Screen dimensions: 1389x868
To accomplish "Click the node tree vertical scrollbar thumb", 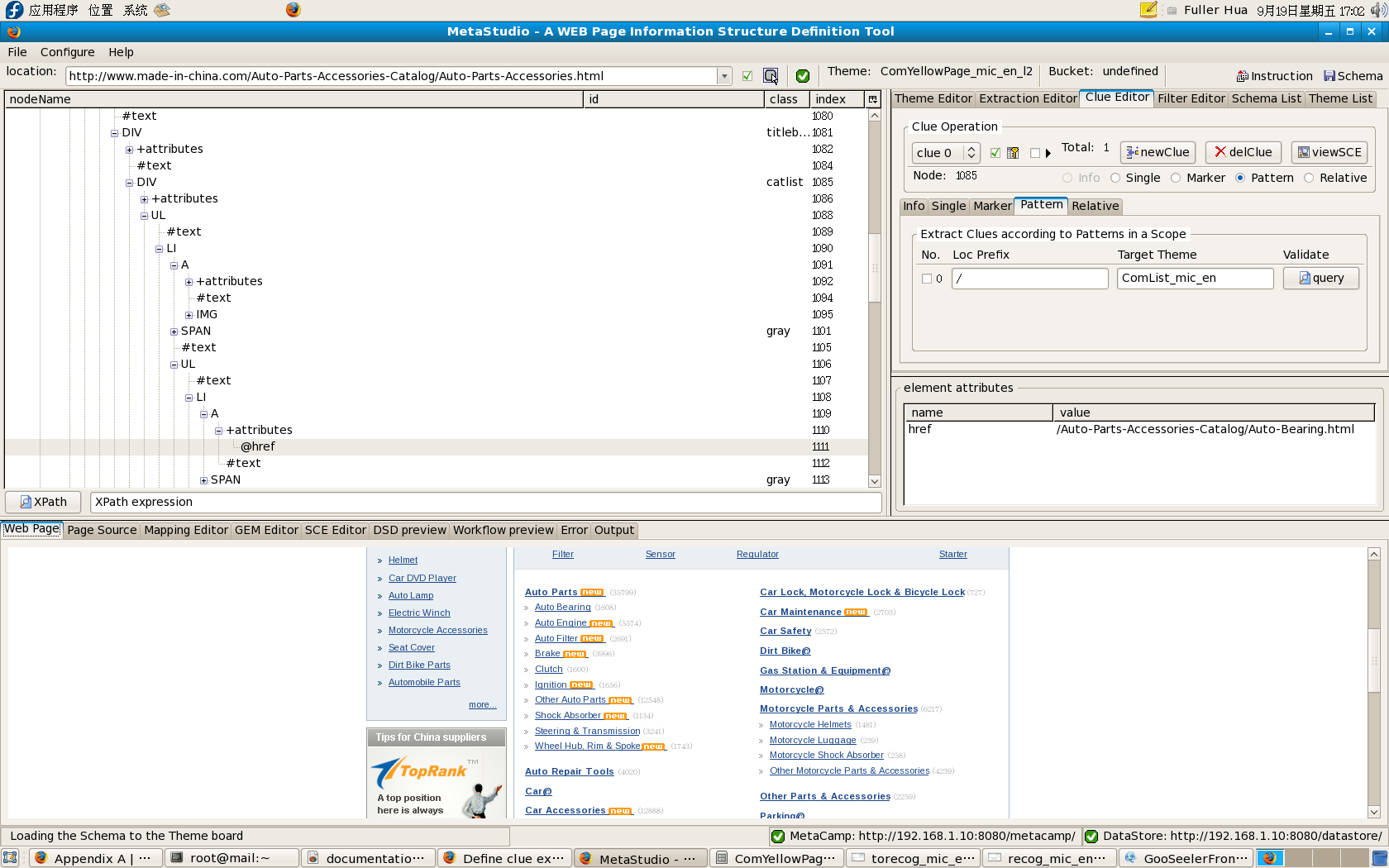I will (875, 268).
